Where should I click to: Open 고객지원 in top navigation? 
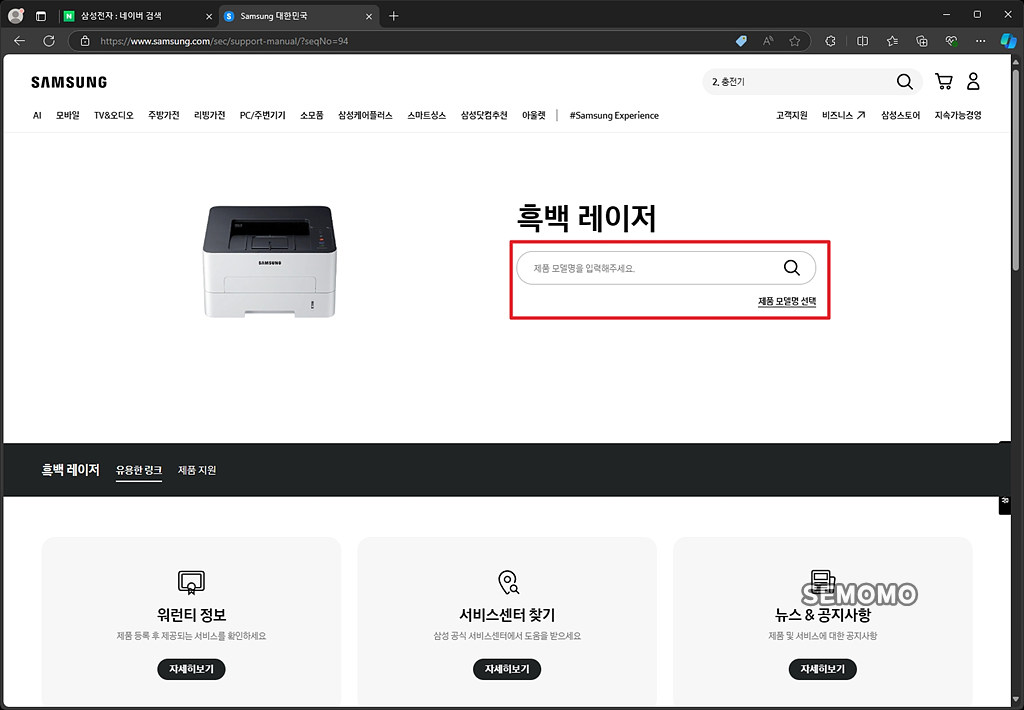tap(792, 116)
